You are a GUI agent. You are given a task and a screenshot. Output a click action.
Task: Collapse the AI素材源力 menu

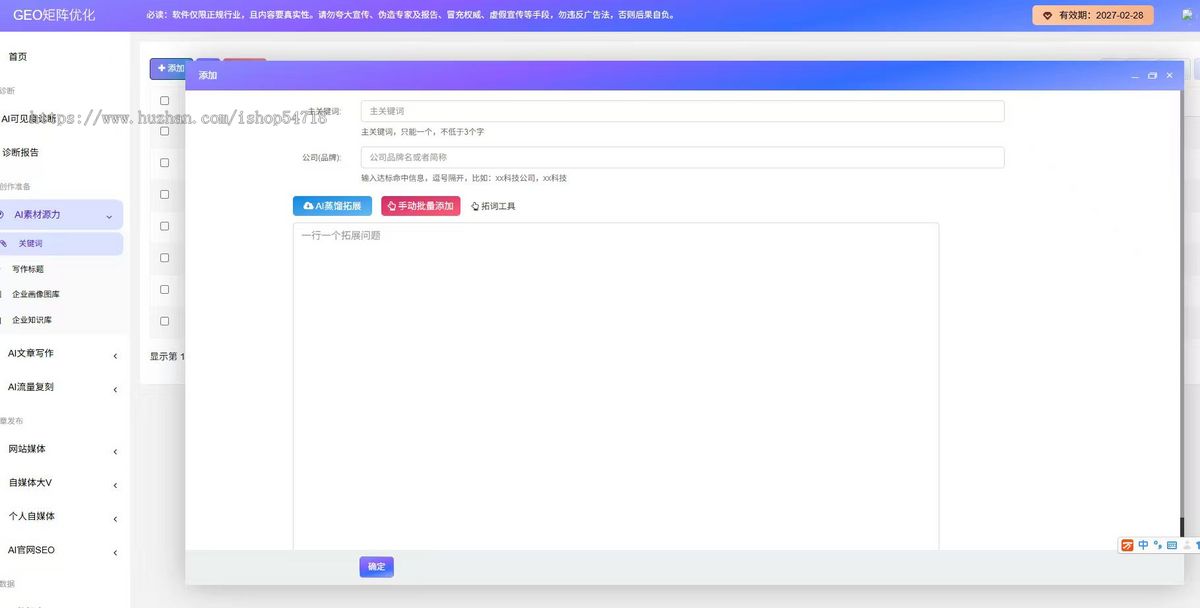tap(62, 215)
